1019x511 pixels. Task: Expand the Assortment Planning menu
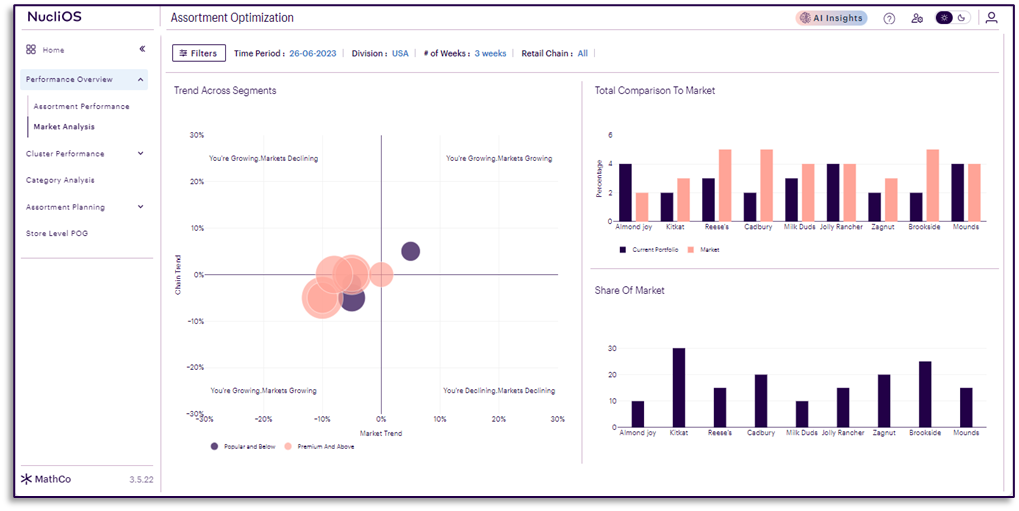[140, 207]
